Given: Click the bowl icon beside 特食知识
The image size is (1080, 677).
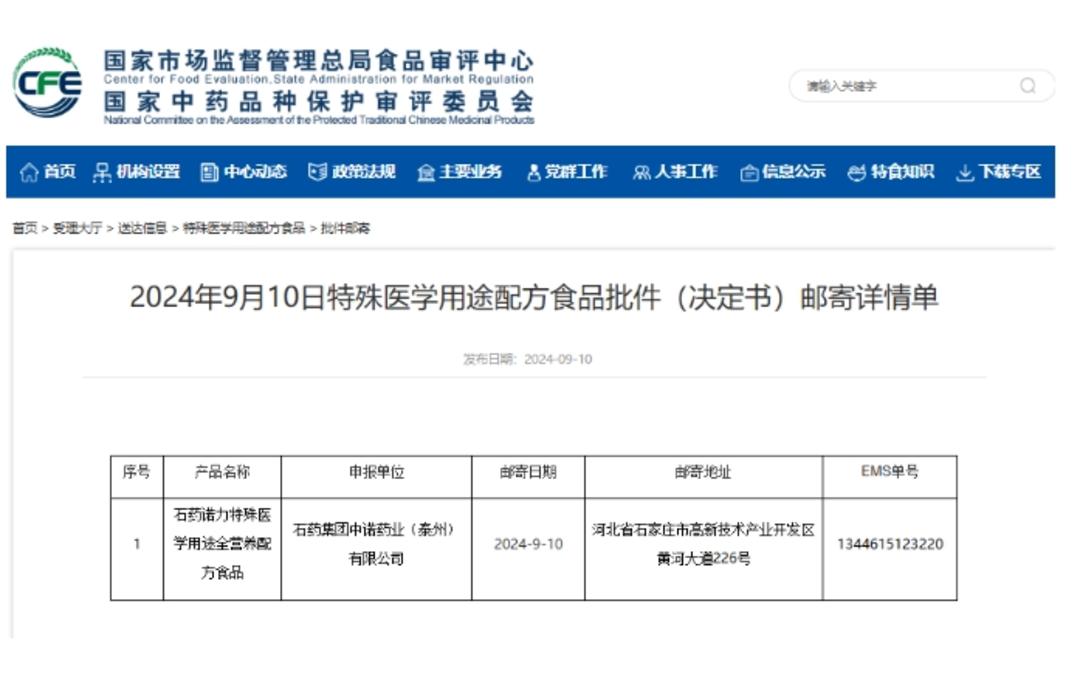Looking at the screenshot, I should click(856, 173).
